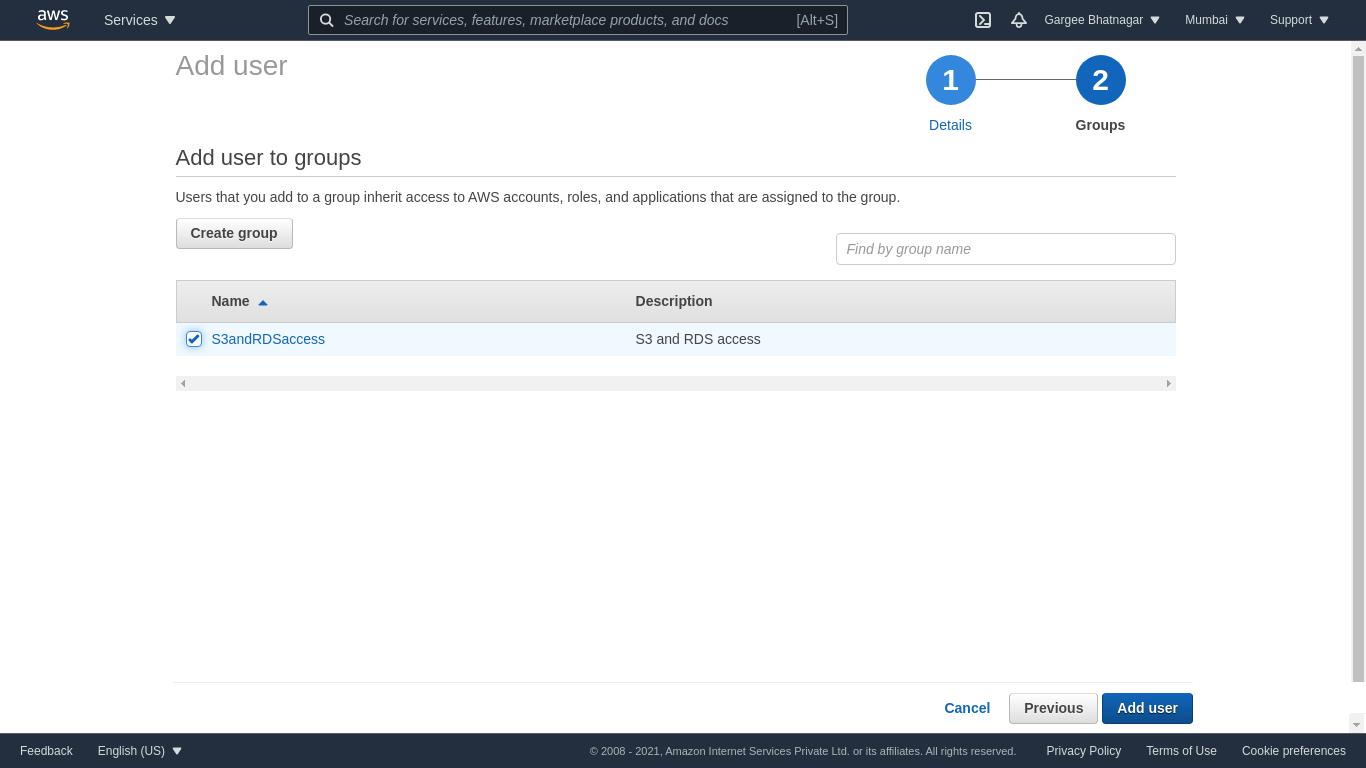
Task: Open the Gargee Bhatnagar account menu
Action: [x=1102, y=20]
